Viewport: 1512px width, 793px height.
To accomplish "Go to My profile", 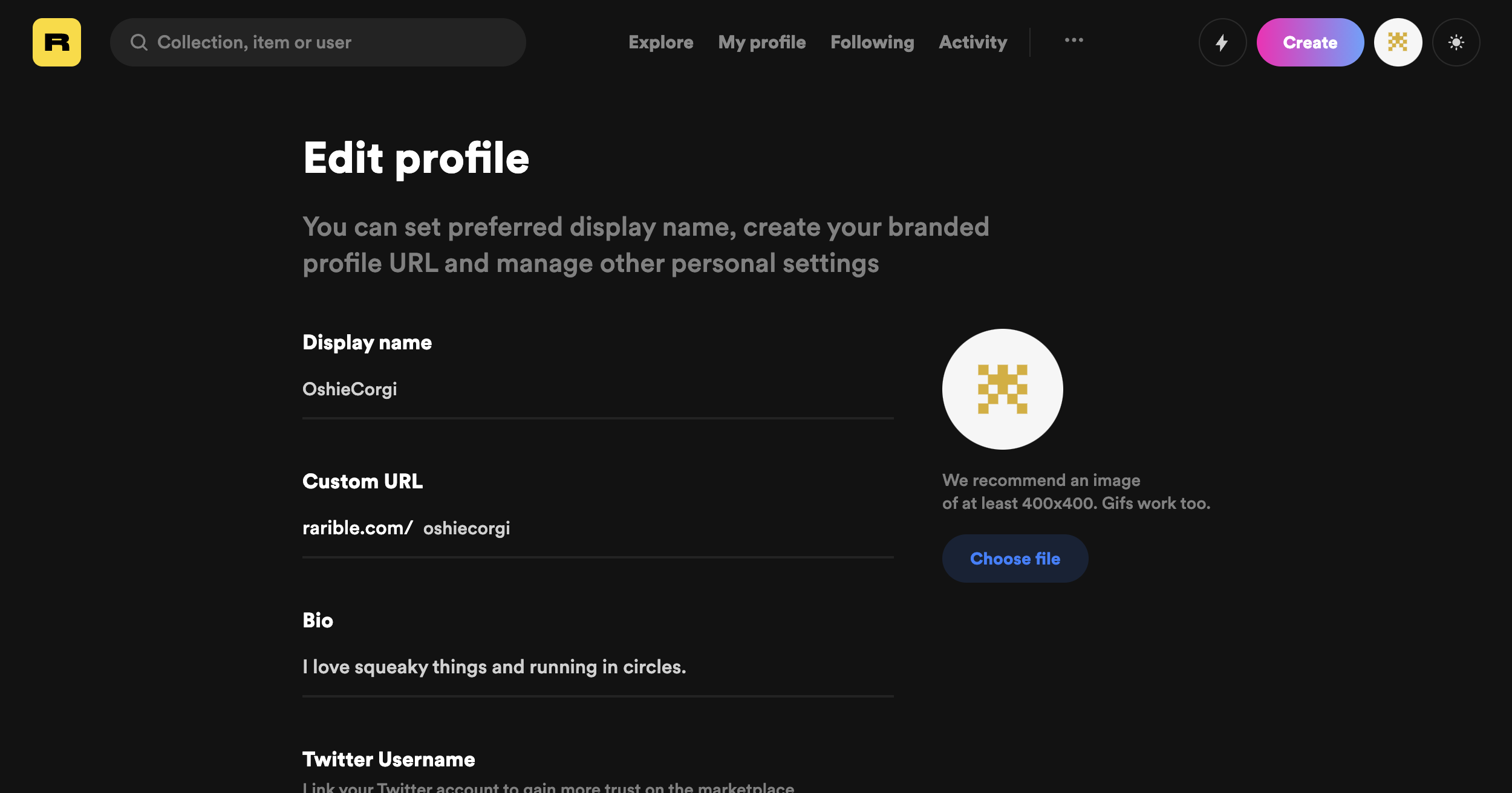I will (x=761, y=42).
